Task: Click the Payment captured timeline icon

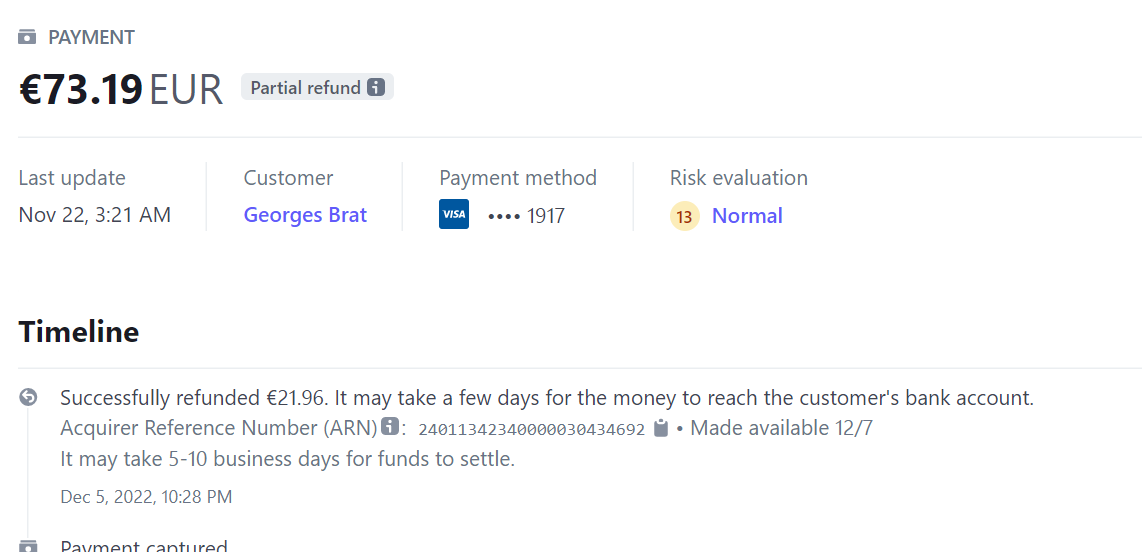Action: [x=28, y=546]
